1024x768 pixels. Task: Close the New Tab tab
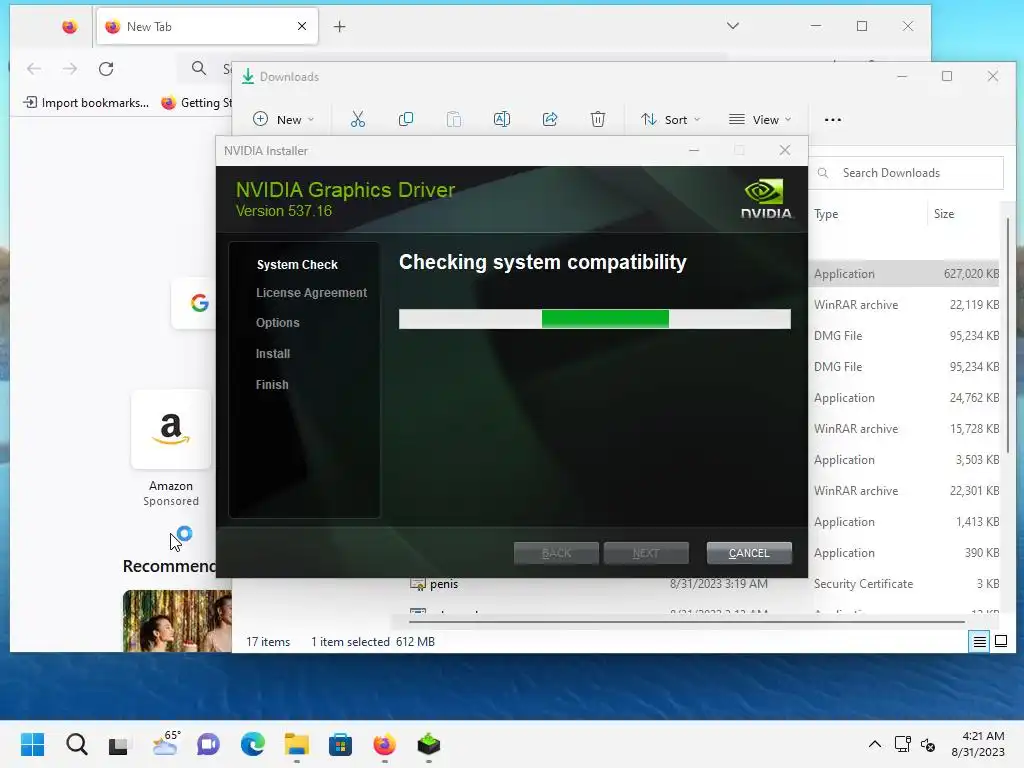point(302,26)
